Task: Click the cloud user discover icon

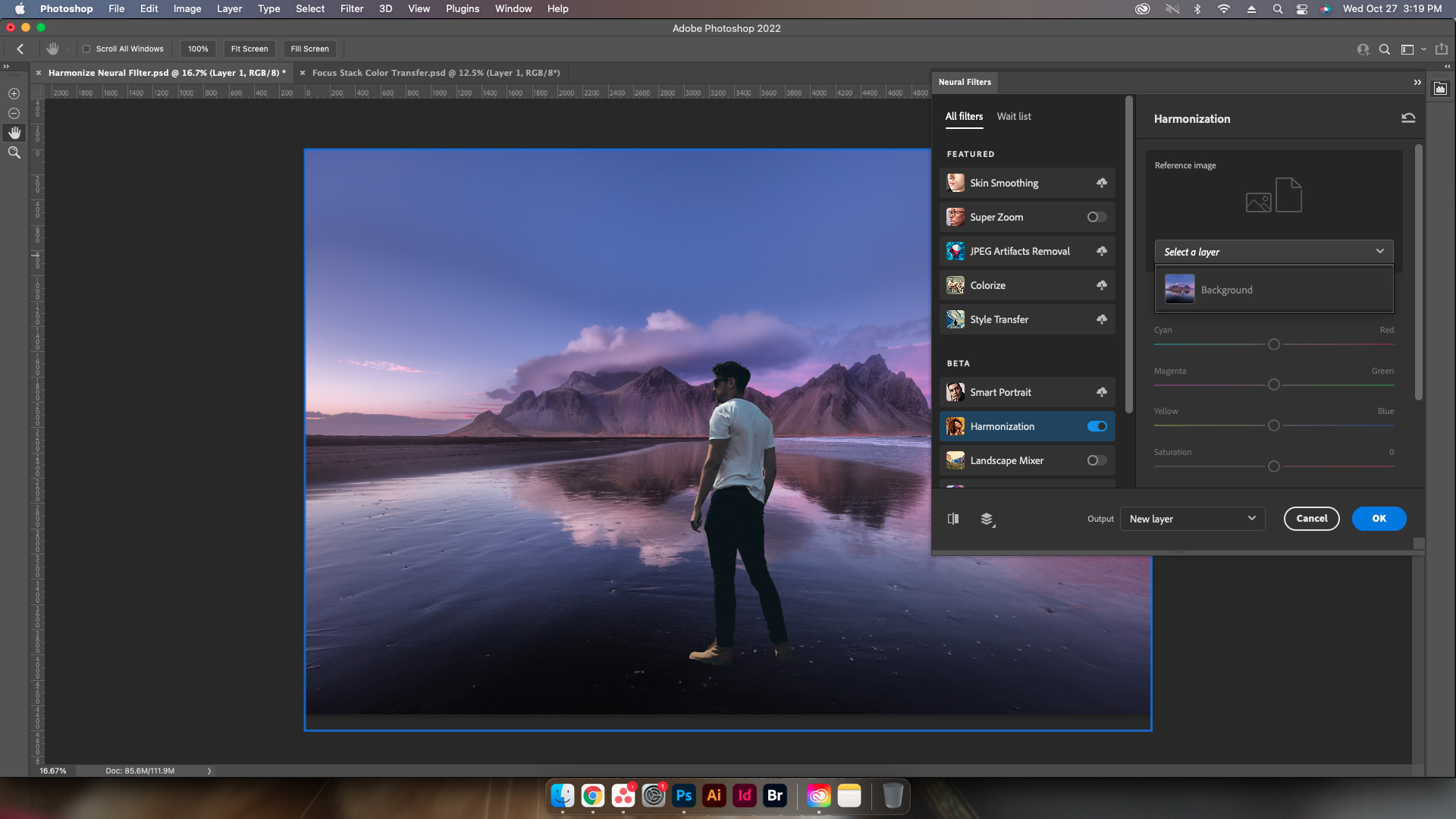Action: 1363,49
